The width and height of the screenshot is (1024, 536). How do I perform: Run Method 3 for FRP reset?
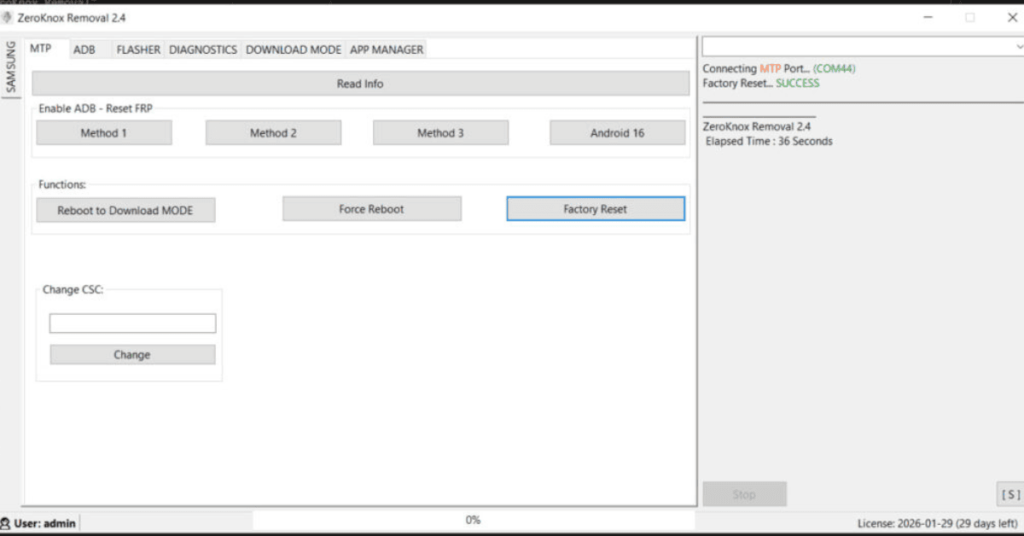[440, 133]
